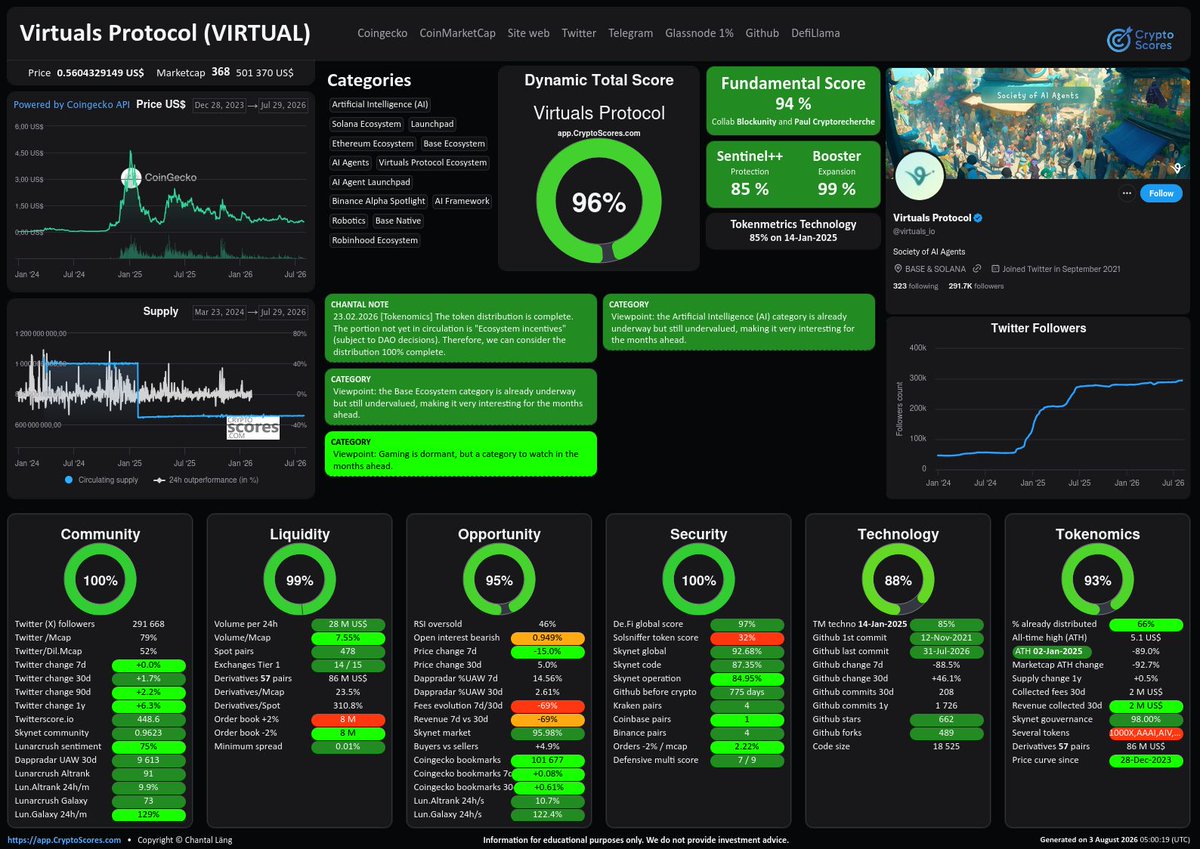
Task: Click the Twitter banner Society of AI Agents image
Action: tap(1038, 124)
